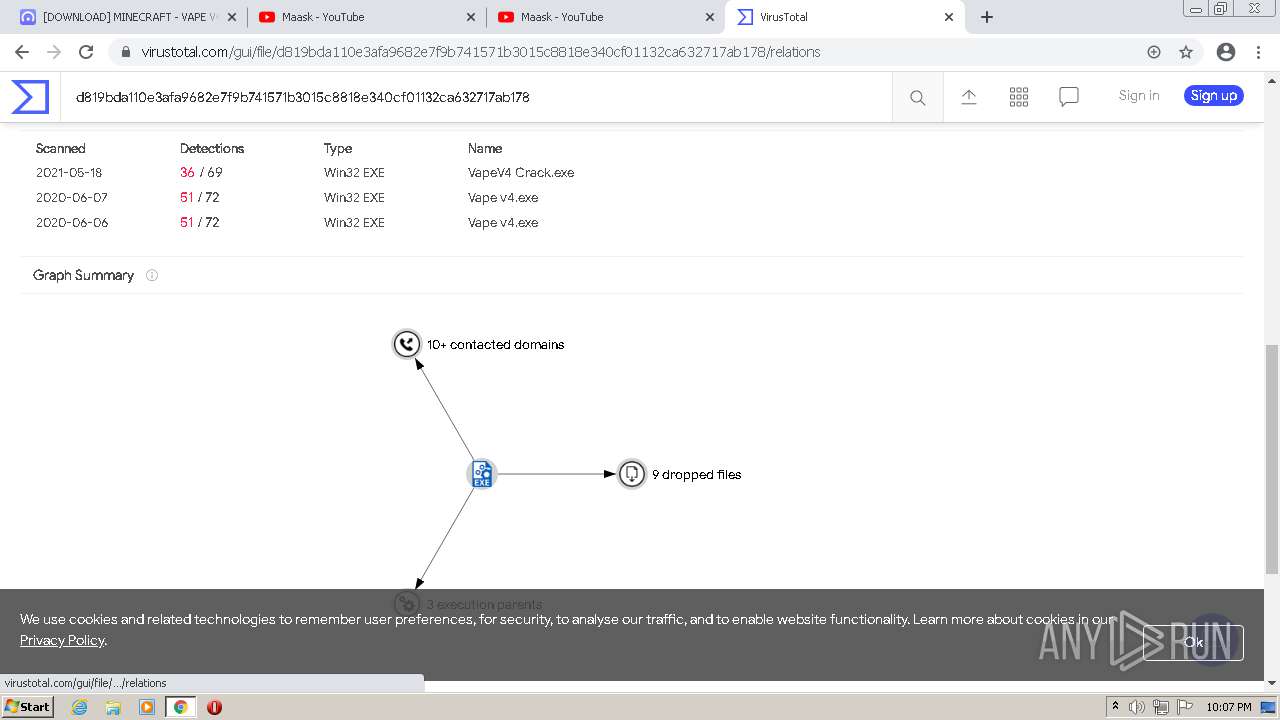Show hidden tray icons arrow
Viewport: 1280px width, 720px height.
[x=1116, y=707]
